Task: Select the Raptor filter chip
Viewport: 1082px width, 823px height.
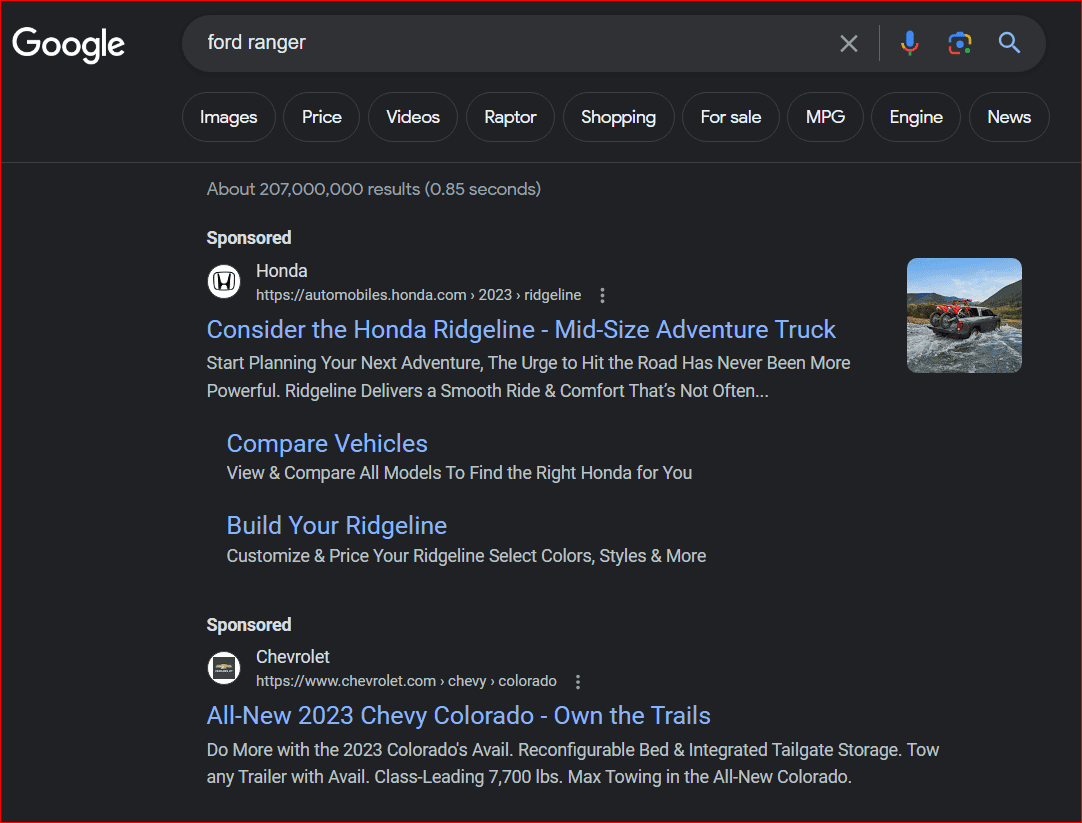Action: tap(510, 117)
